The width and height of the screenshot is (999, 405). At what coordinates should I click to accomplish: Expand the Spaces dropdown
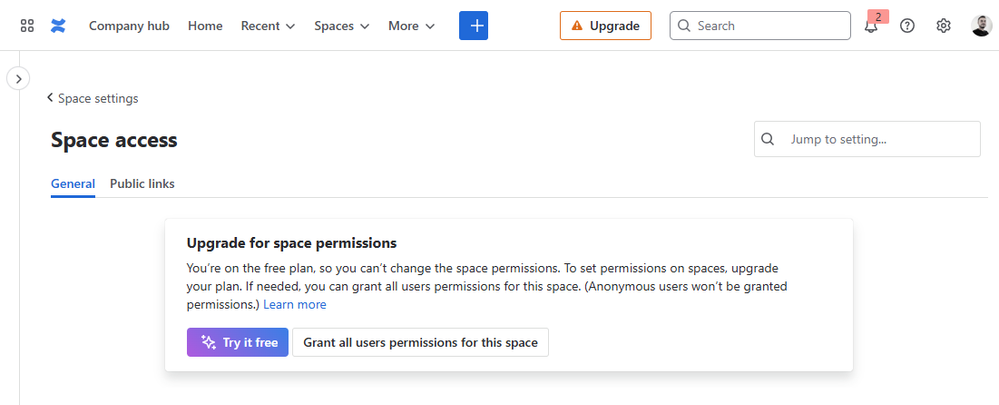[341, 26]
